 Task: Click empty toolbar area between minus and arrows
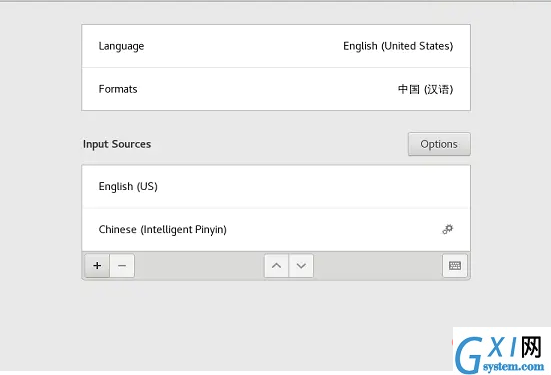pos(199,265)
